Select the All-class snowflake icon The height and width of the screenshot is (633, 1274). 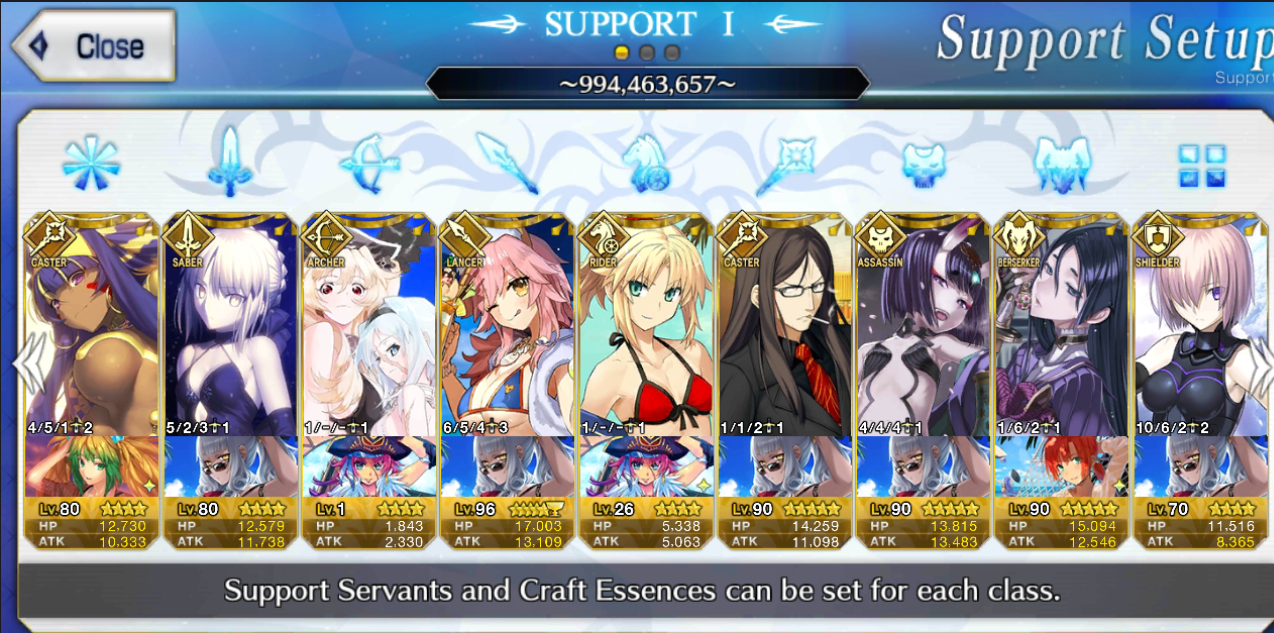pos(91,163)
